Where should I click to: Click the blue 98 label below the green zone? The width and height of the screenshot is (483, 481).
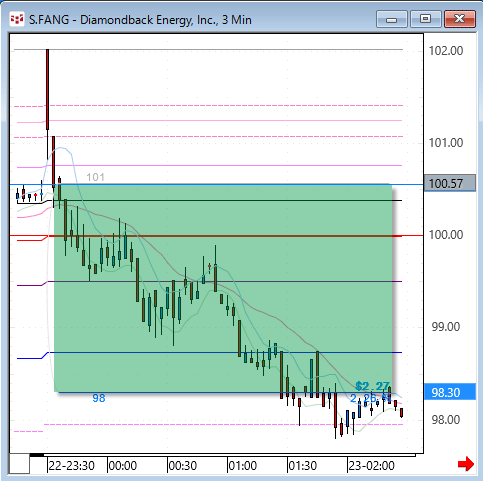click(99, 398)
